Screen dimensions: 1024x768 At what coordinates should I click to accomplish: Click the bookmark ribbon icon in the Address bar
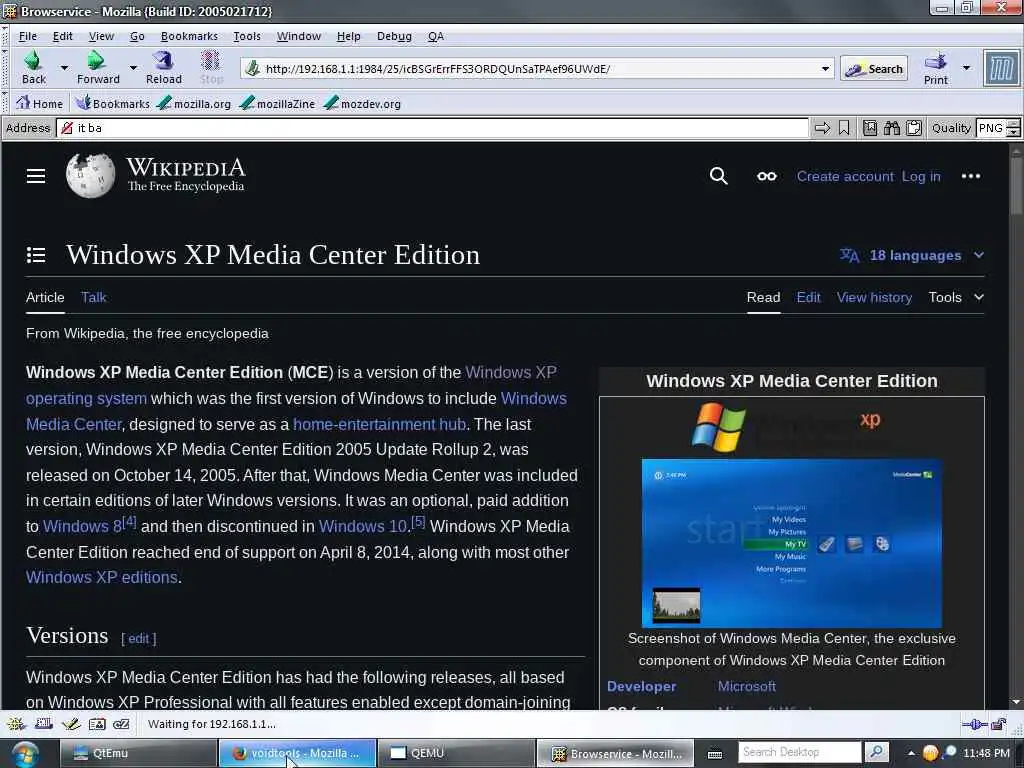click(844, 128)
